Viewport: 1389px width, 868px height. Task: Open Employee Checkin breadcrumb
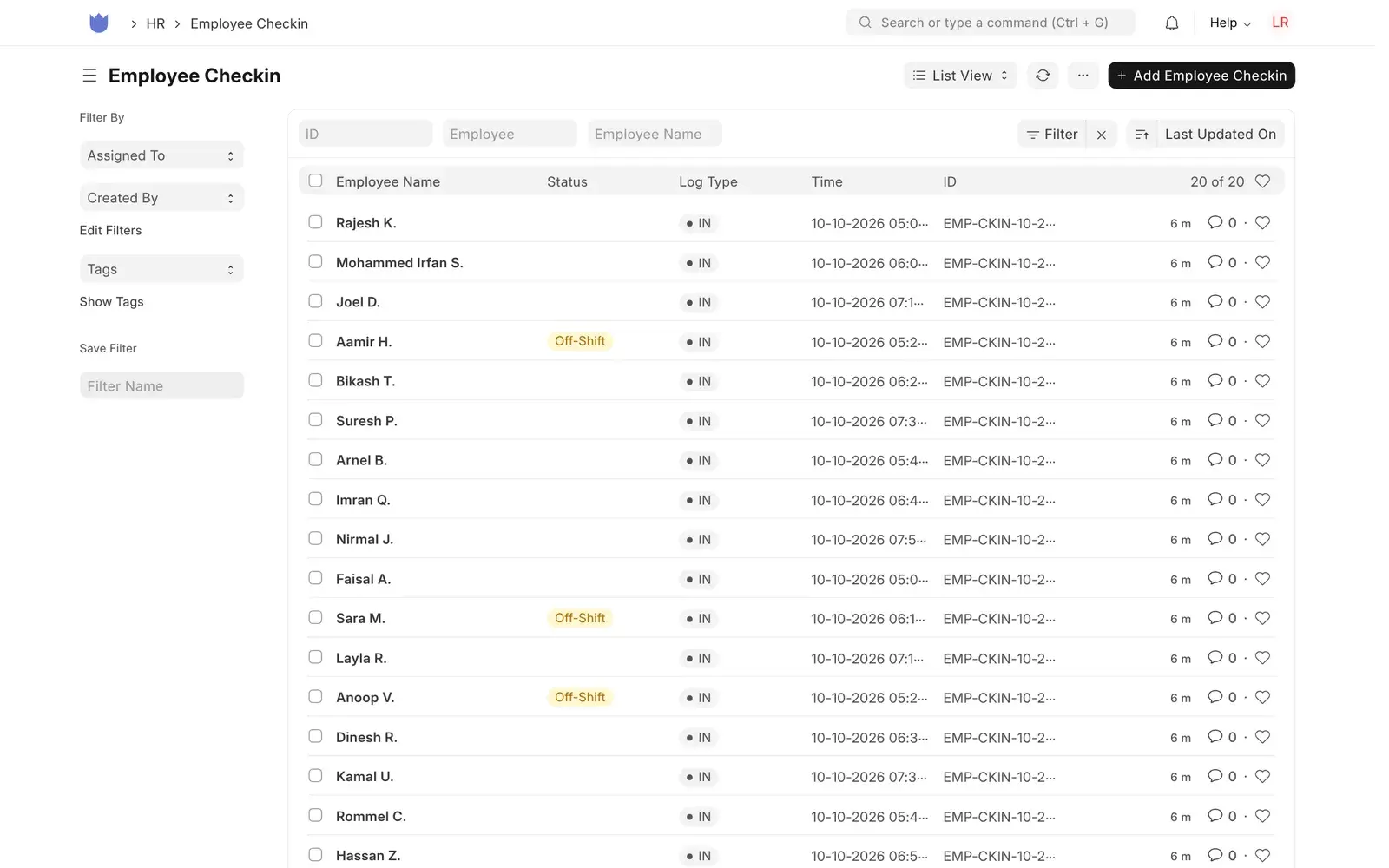coord(249,23)
